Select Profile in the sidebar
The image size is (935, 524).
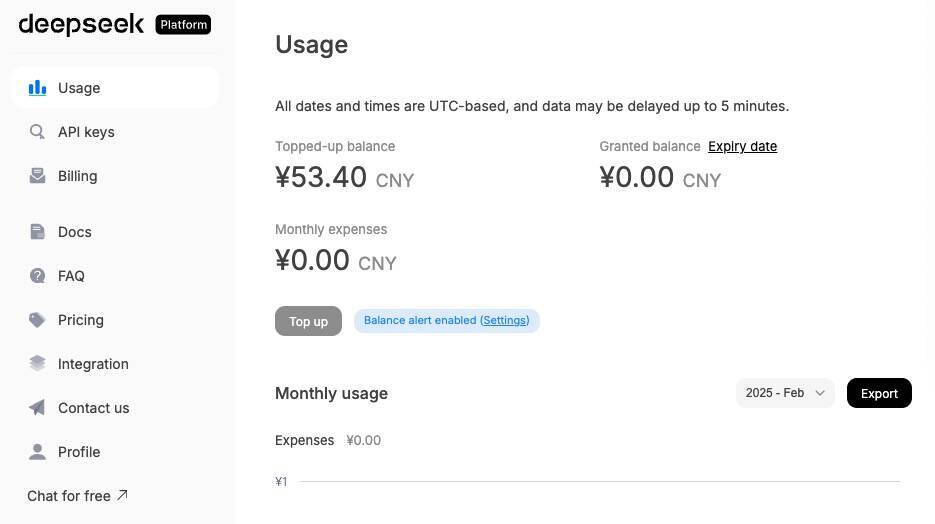pos(79,452)
